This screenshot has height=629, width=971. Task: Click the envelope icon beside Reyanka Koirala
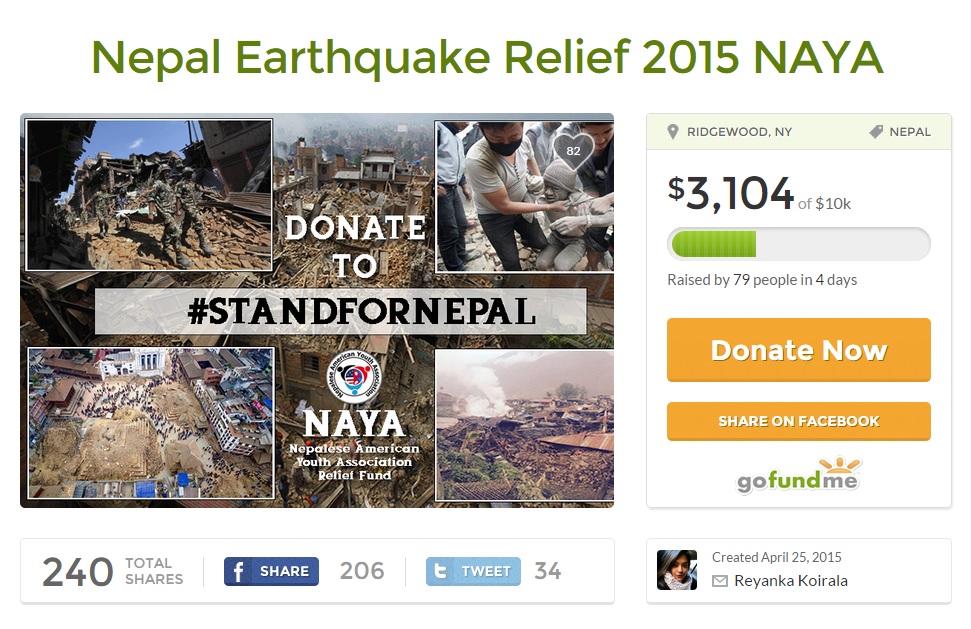(x=720, y=581)
